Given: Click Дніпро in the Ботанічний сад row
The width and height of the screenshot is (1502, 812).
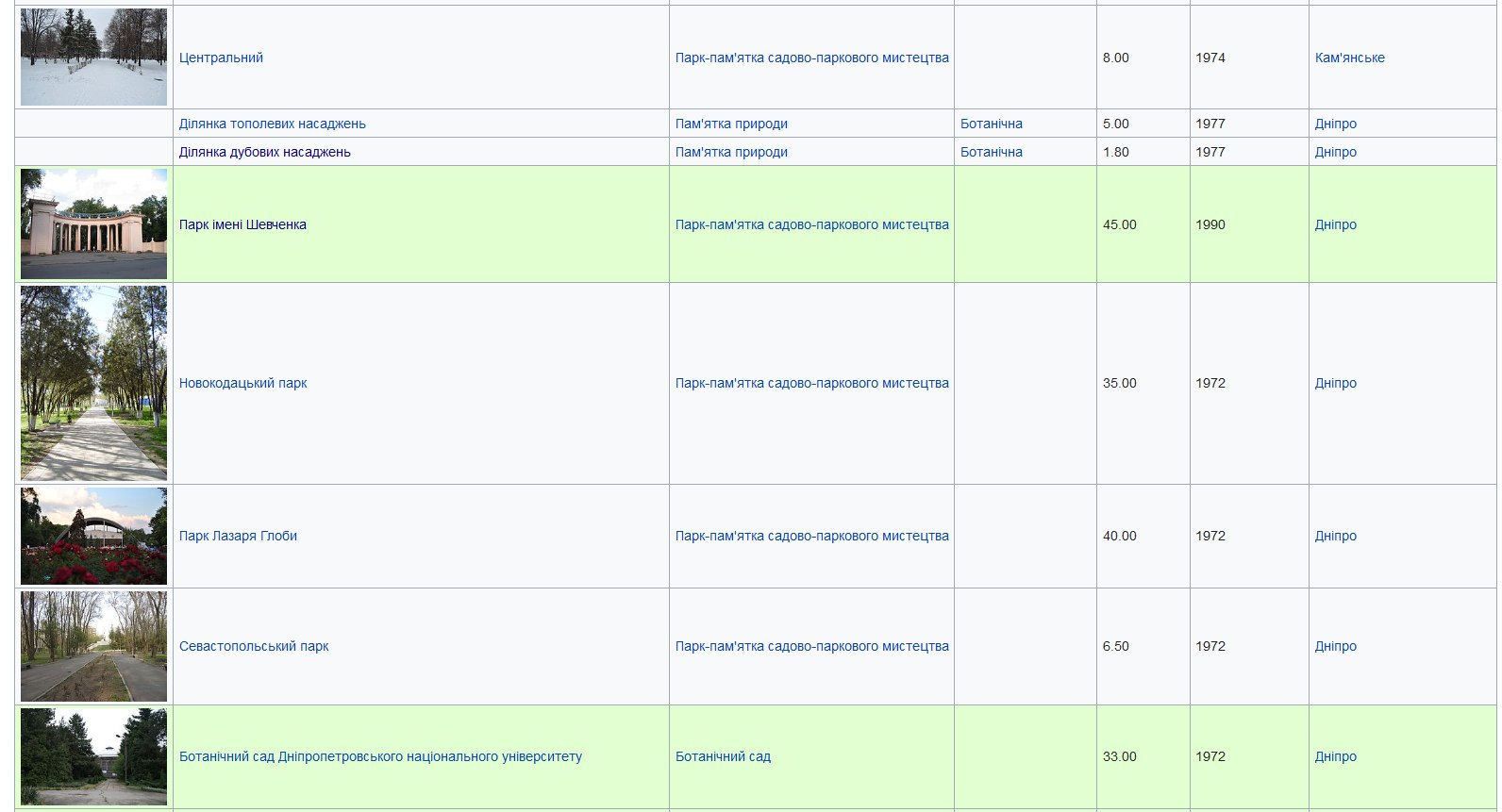Looking at the screenshot, I should [1336, 756].
